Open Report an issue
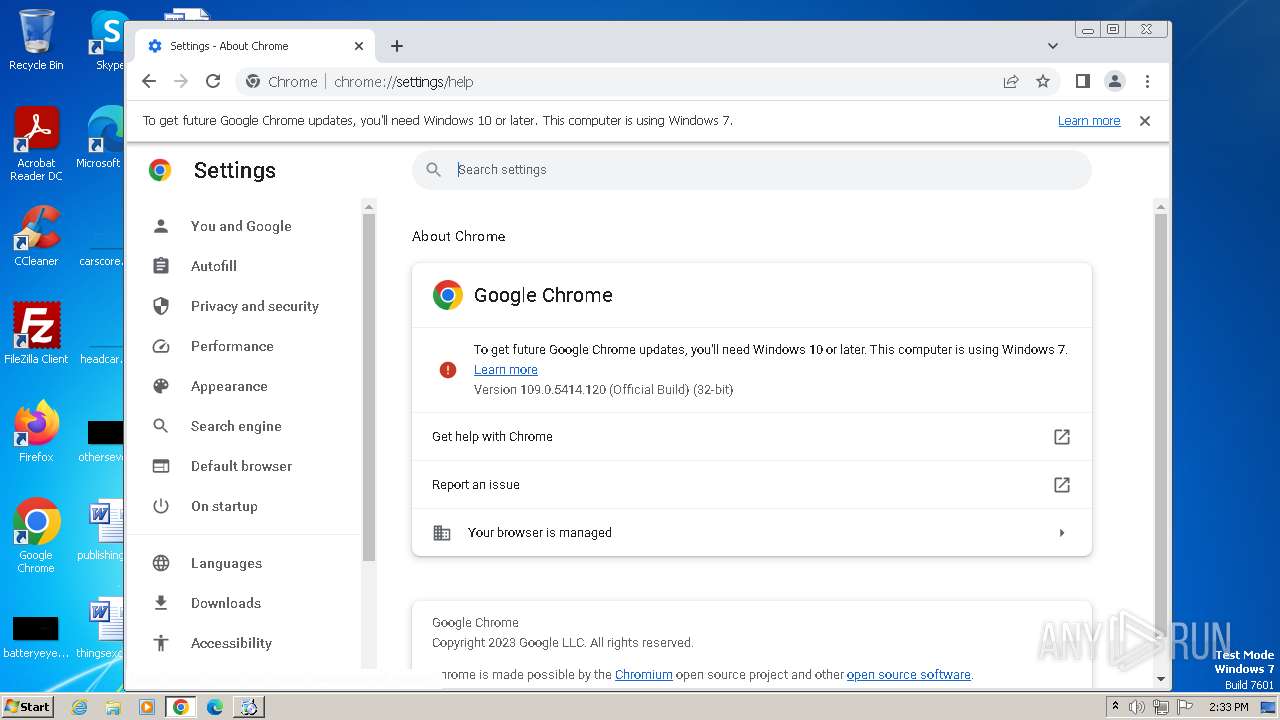 pos(752,485)
